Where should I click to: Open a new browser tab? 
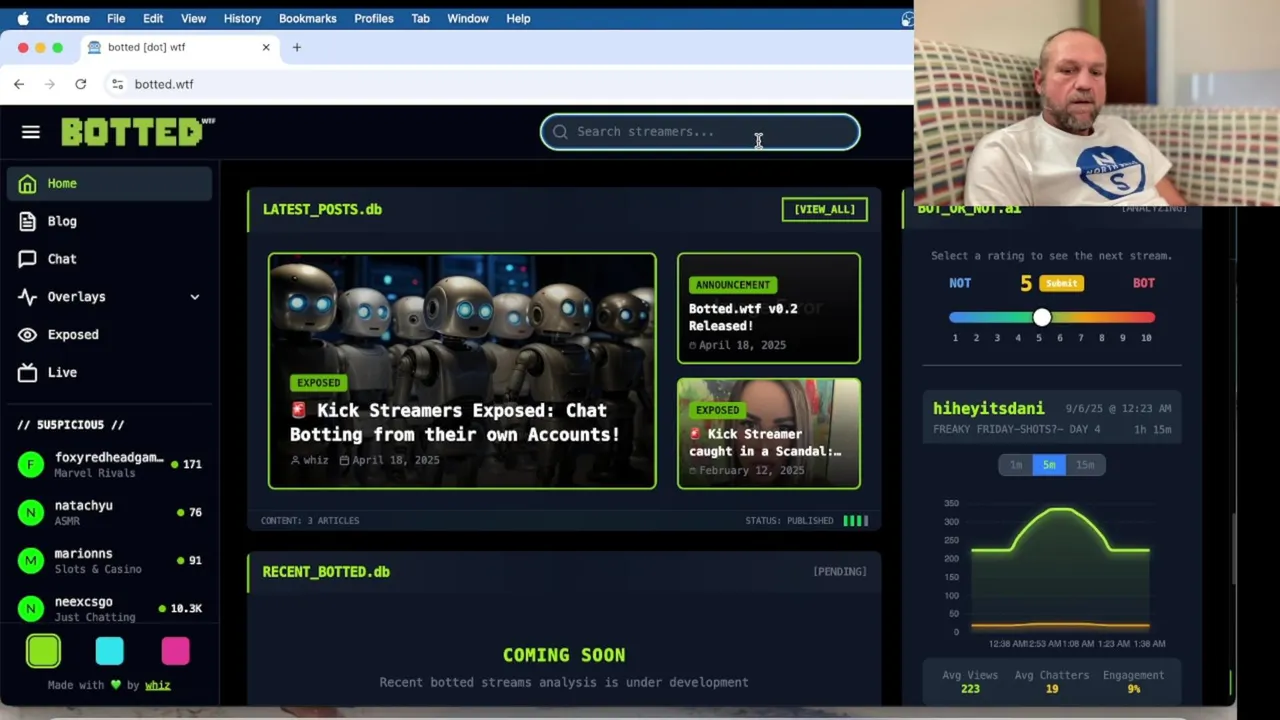[x=296, y=47]
